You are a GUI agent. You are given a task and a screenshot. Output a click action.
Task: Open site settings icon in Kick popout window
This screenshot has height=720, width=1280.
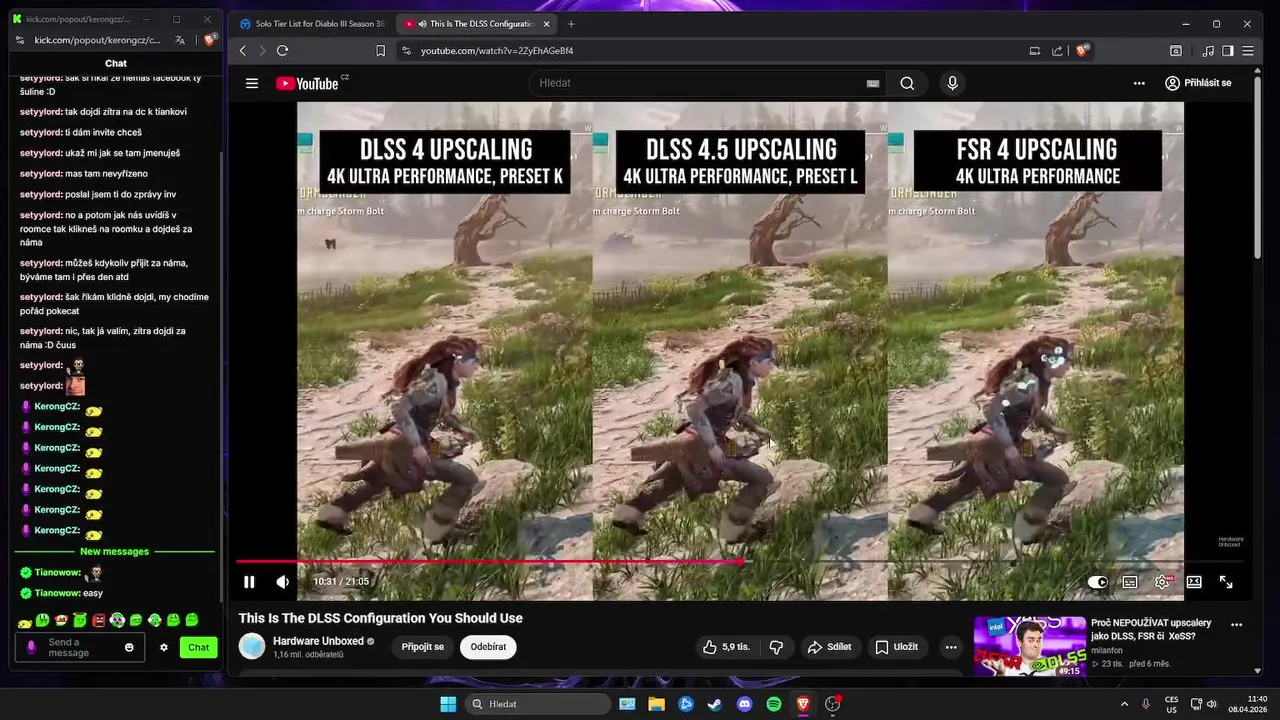[x=18, y=40]
